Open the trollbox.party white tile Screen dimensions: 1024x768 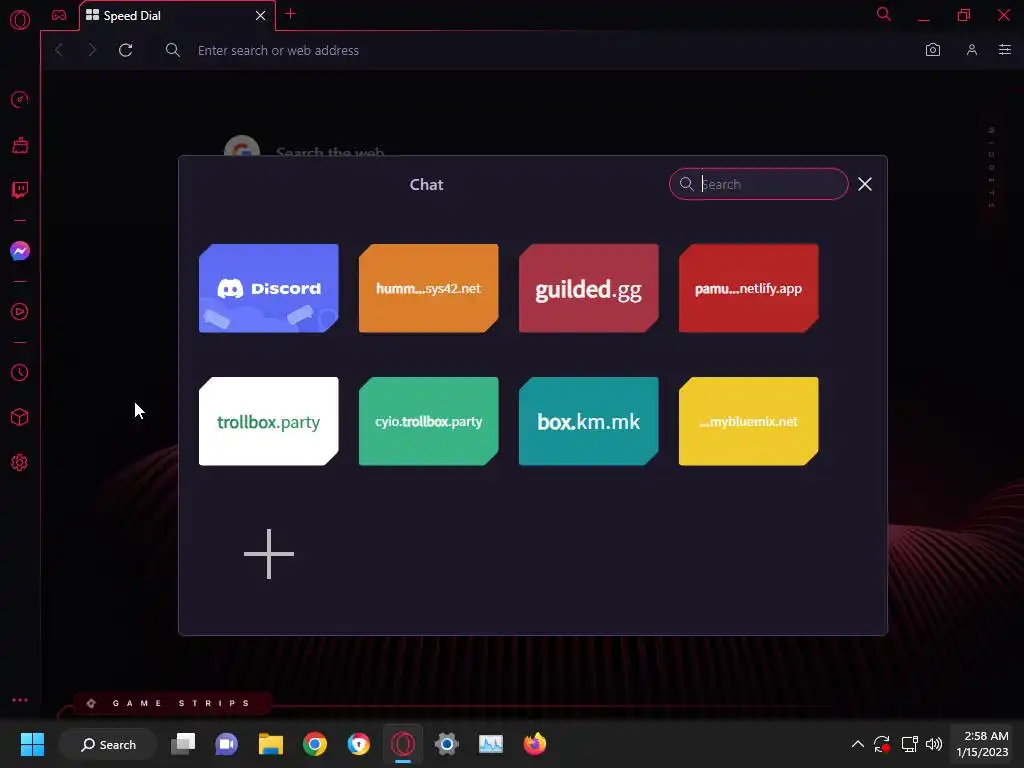coord(268,421)
